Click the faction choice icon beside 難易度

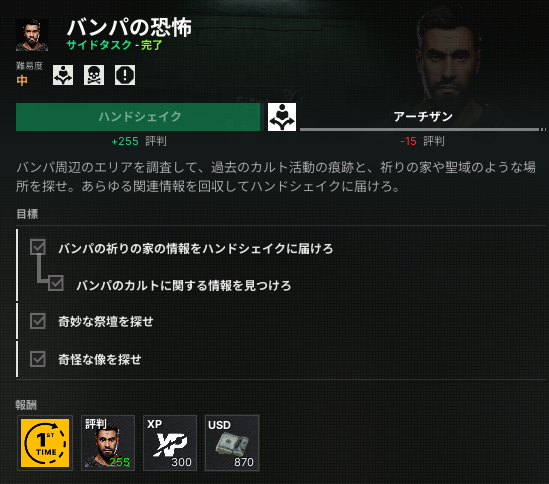click(x=63, y=75)
